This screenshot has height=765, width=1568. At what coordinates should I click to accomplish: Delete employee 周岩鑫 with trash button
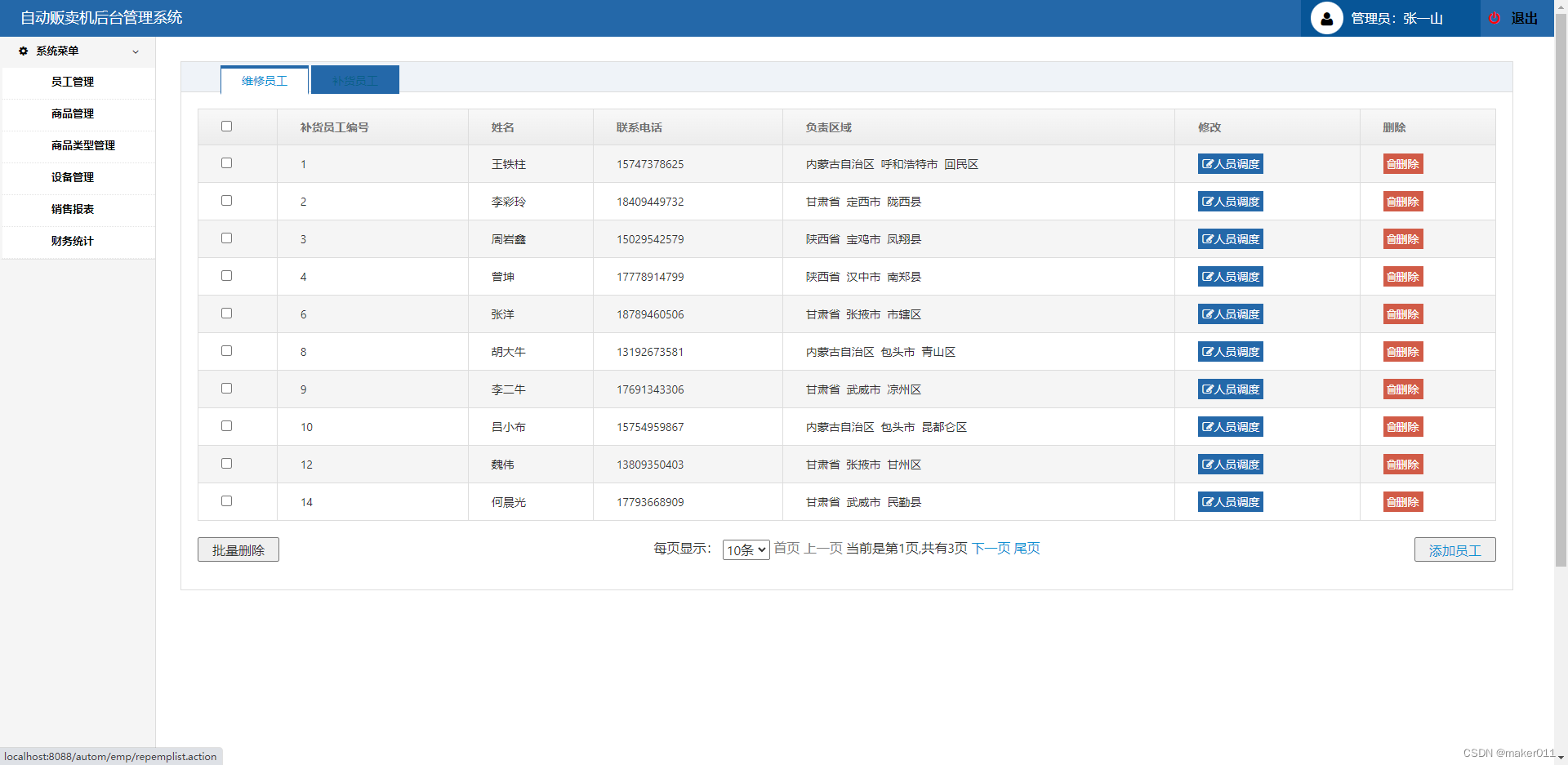(x=1403, y=239)
